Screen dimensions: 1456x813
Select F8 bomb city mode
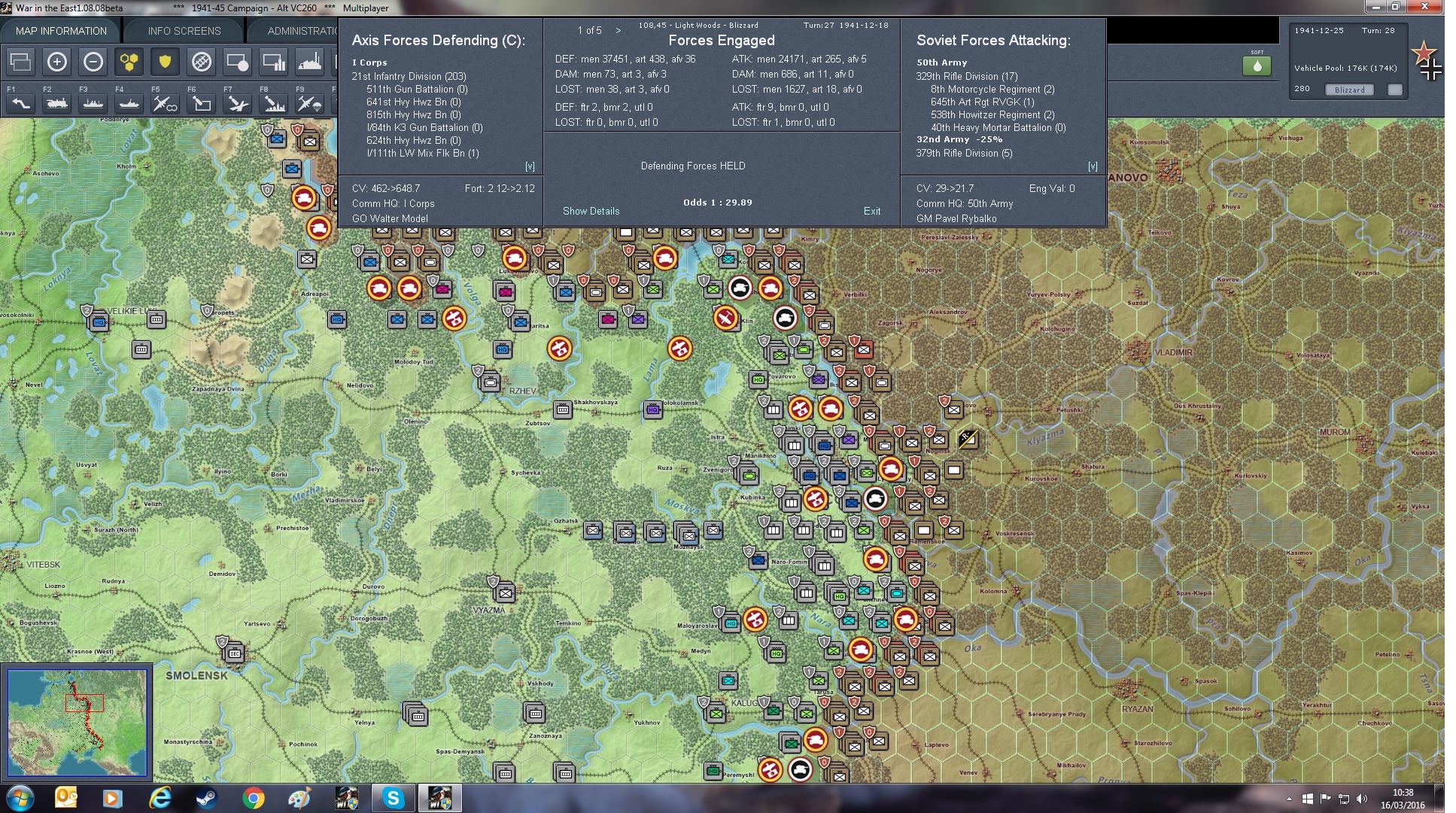click(273, 104)
